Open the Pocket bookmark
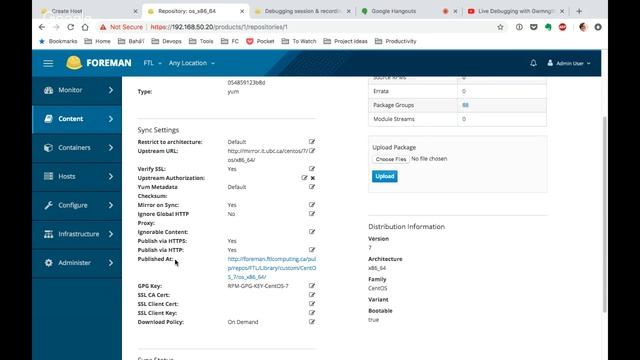Viewport: 640px width, 360px height. pyautogui.click(x=260, y=41)
